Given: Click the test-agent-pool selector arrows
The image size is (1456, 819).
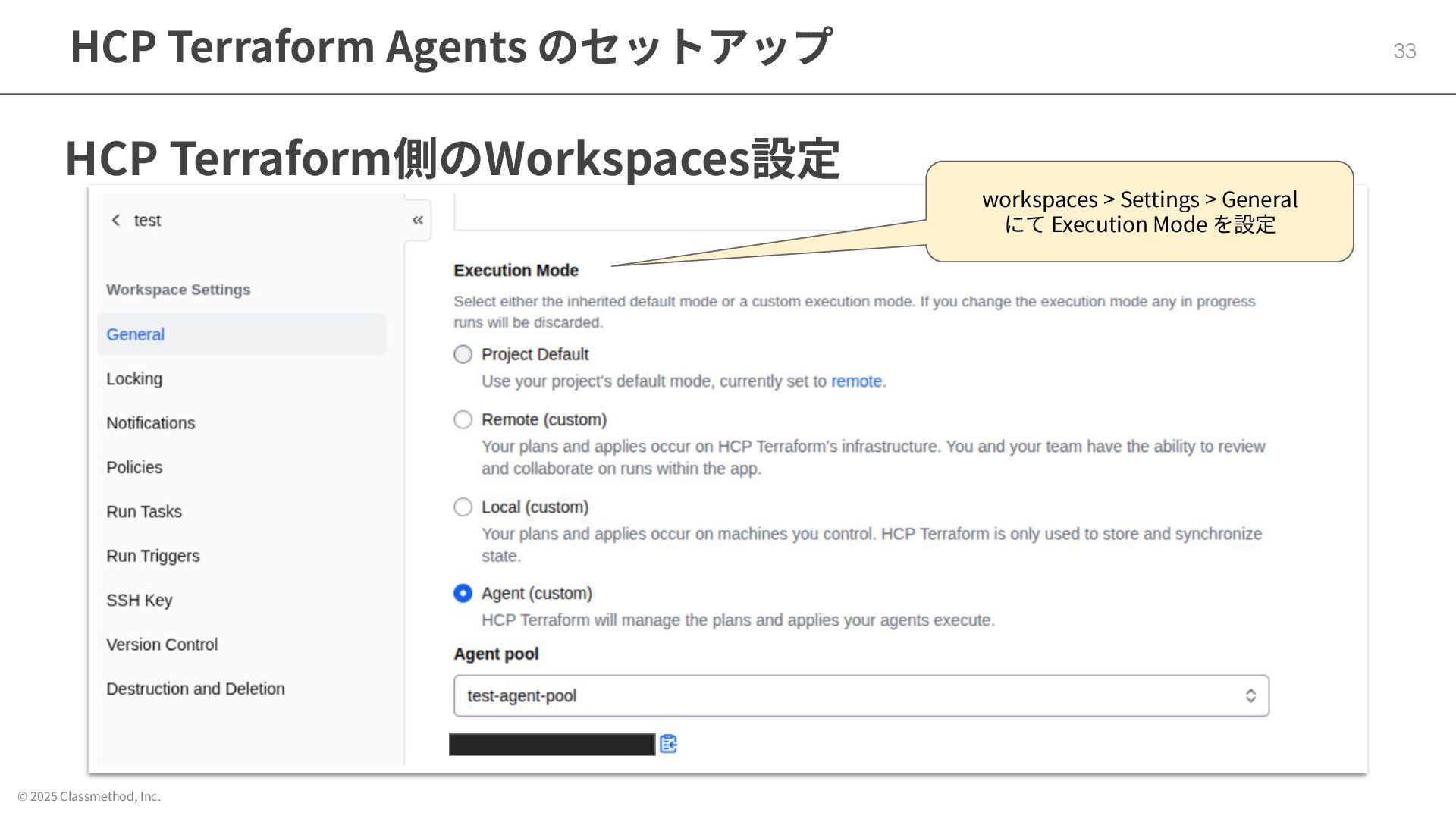Looking at the screenshot, I should click(x=1250, y=695).
